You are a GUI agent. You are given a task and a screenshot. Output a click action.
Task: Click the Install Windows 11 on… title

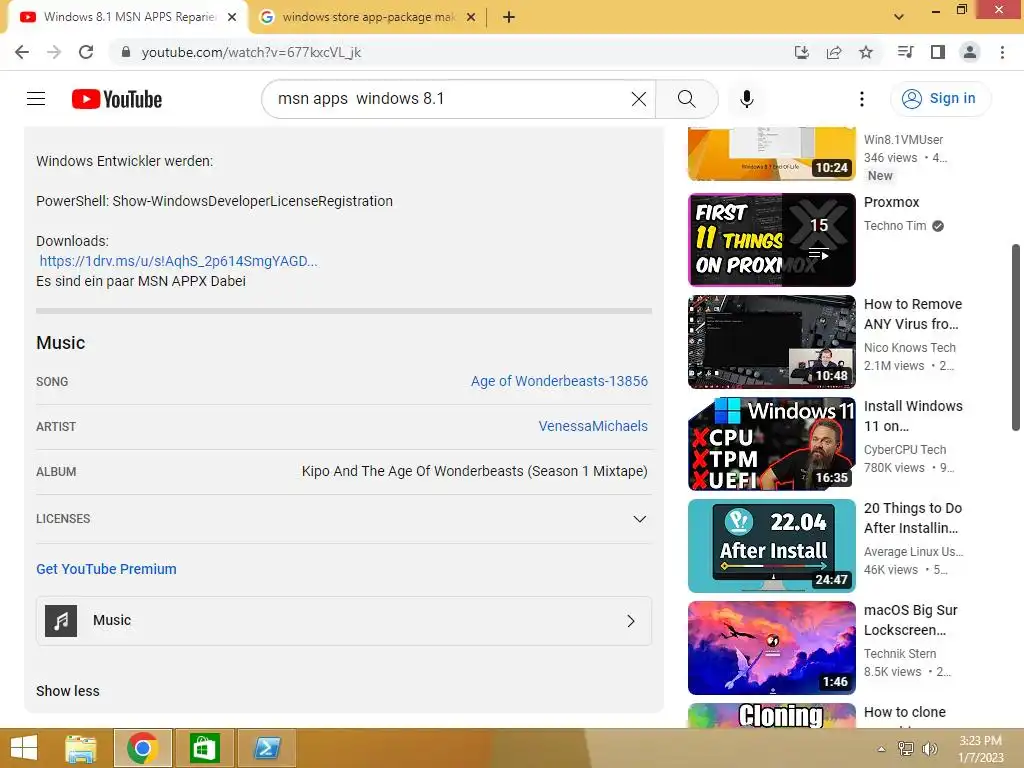[913, 416]
